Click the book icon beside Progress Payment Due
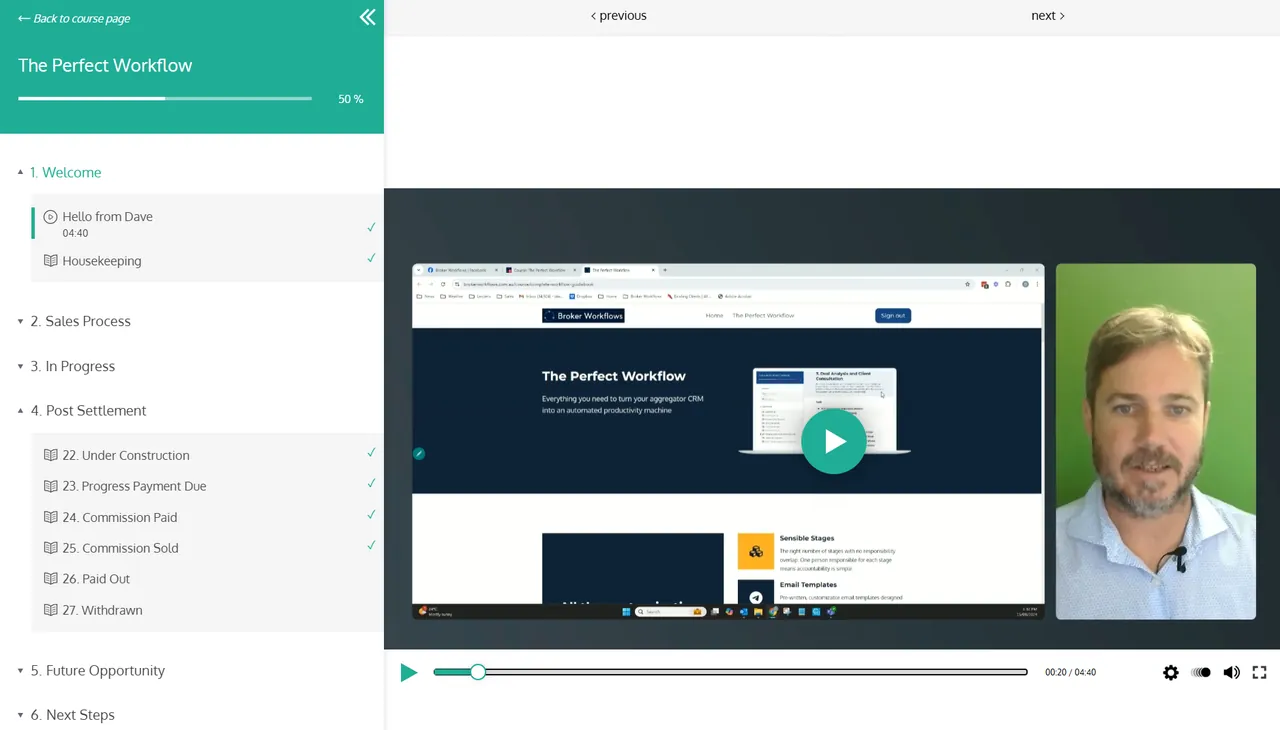 pyautogui.click(x=50, y=486)
